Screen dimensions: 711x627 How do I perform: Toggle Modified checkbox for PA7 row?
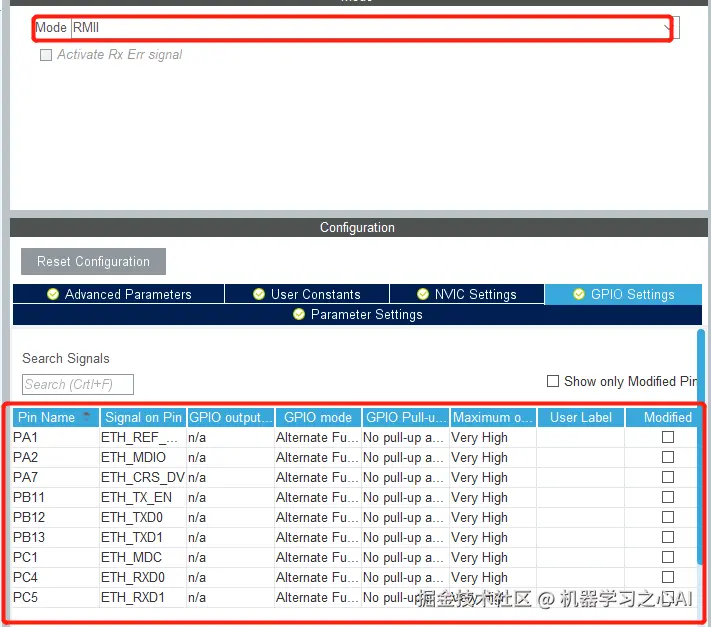pyautogui.click(x=667, y=477)
